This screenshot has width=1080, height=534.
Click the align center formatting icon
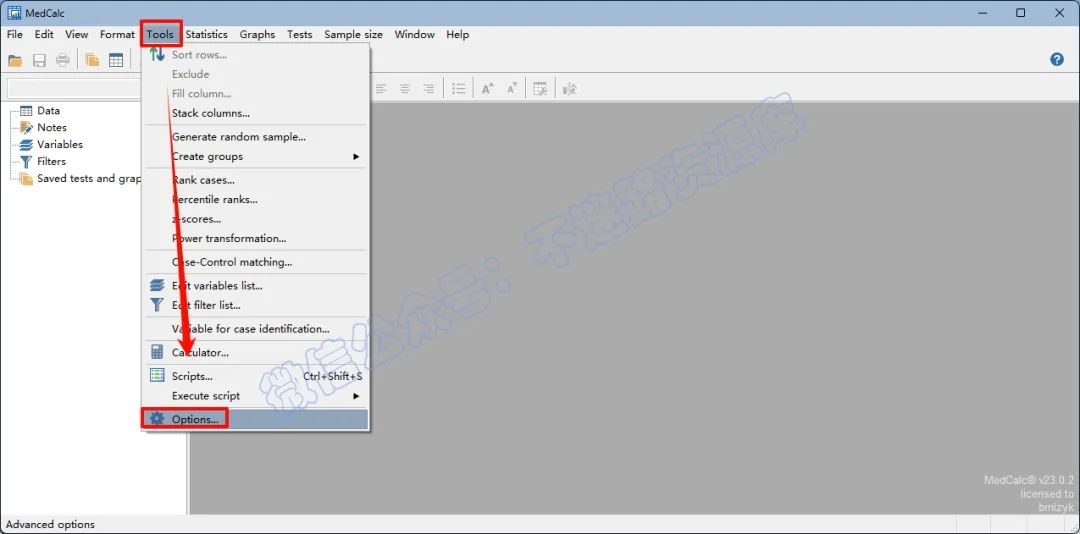[x=405, y=89]
